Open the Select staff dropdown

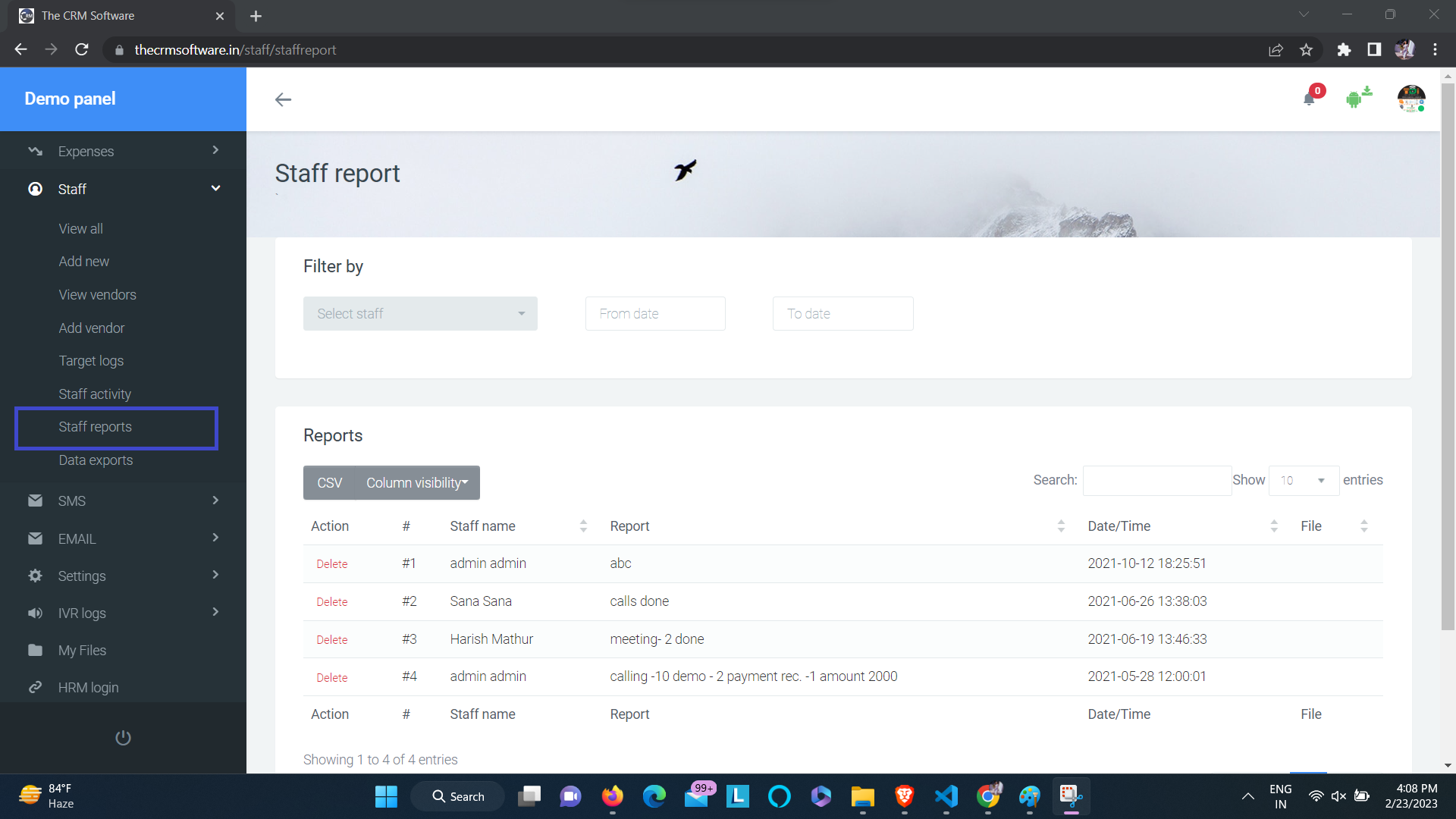tap(420, 314)
